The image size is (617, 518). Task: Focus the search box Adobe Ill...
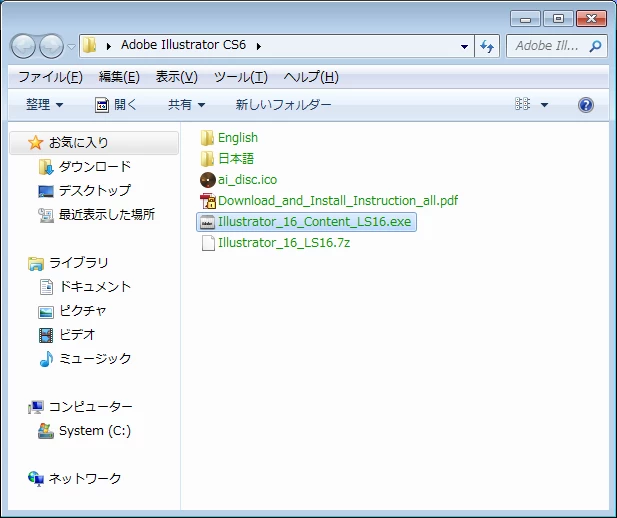coord(557,46)
